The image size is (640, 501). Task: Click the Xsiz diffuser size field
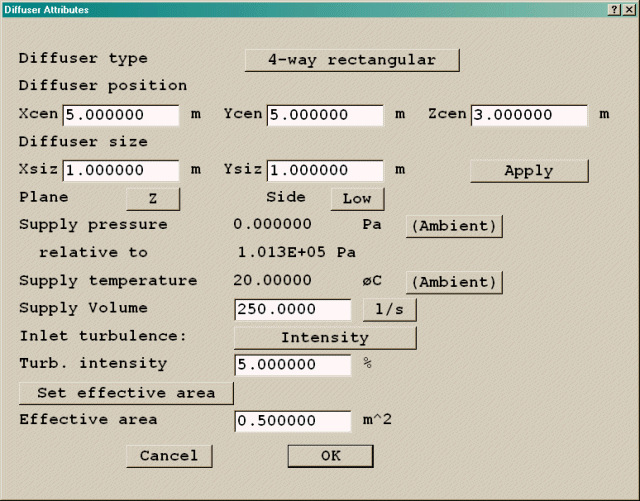pyautogui.click(x=121, y=171)
